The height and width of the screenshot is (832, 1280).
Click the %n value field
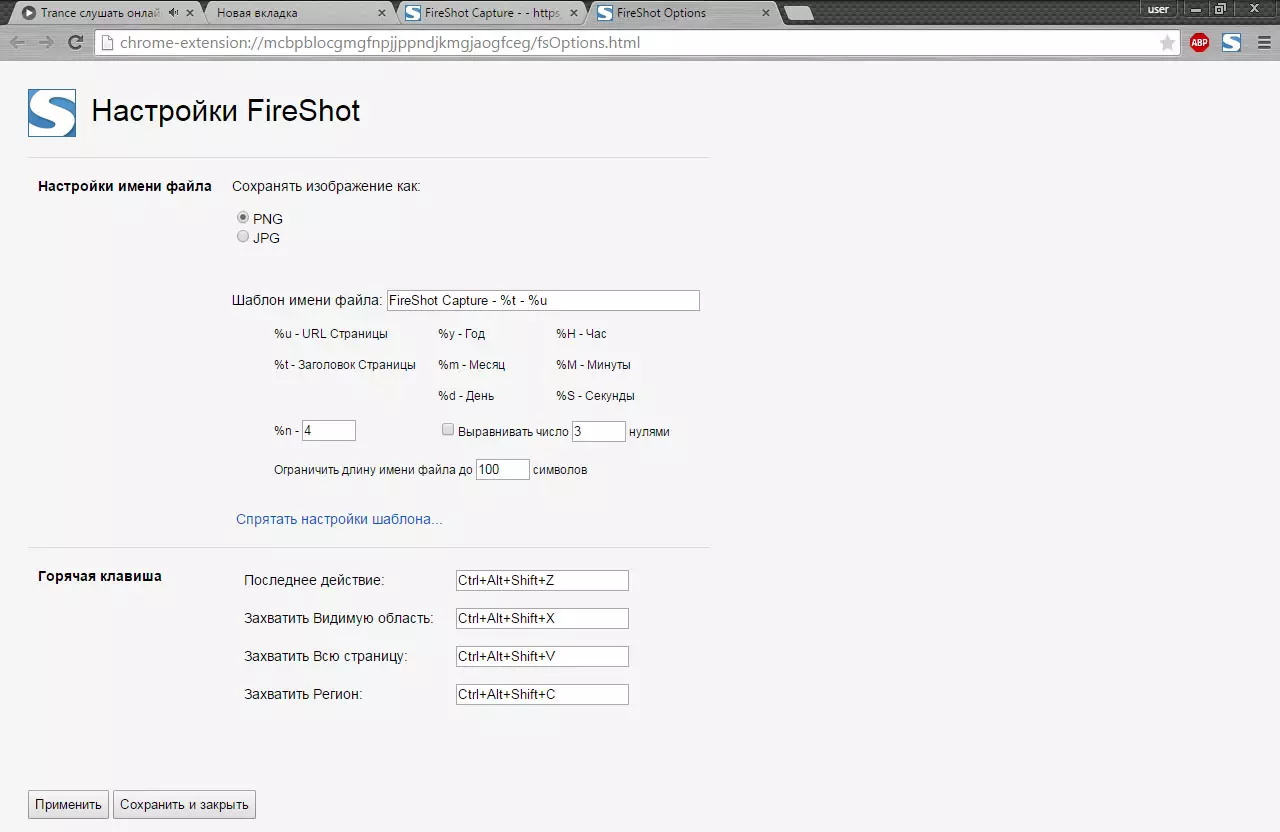(x=329, y=430)
